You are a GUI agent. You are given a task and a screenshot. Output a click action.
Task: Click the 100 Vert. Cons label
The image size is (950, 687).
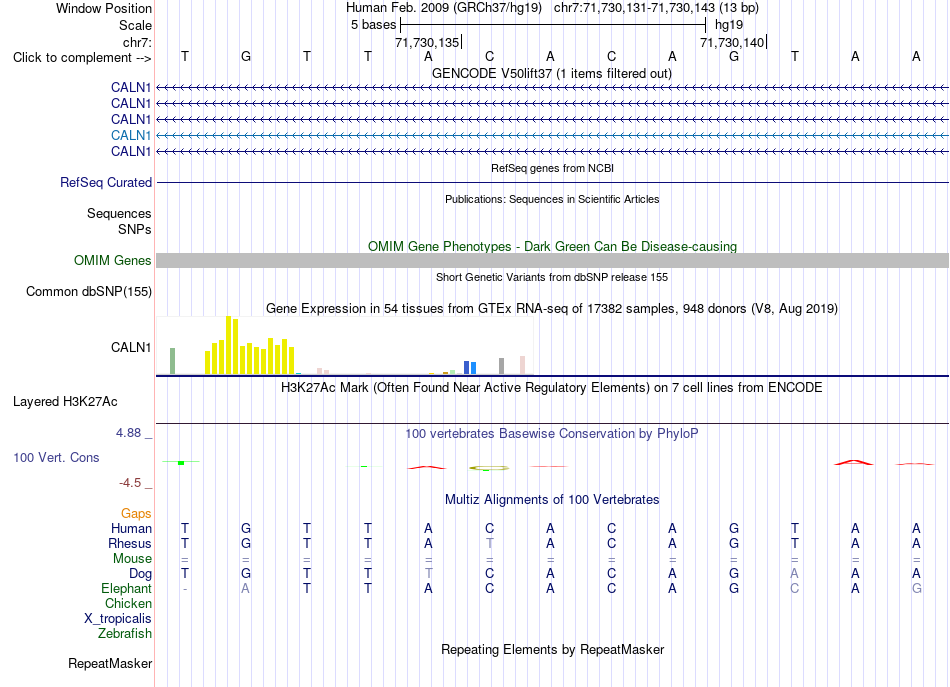[x=56, y=457]
